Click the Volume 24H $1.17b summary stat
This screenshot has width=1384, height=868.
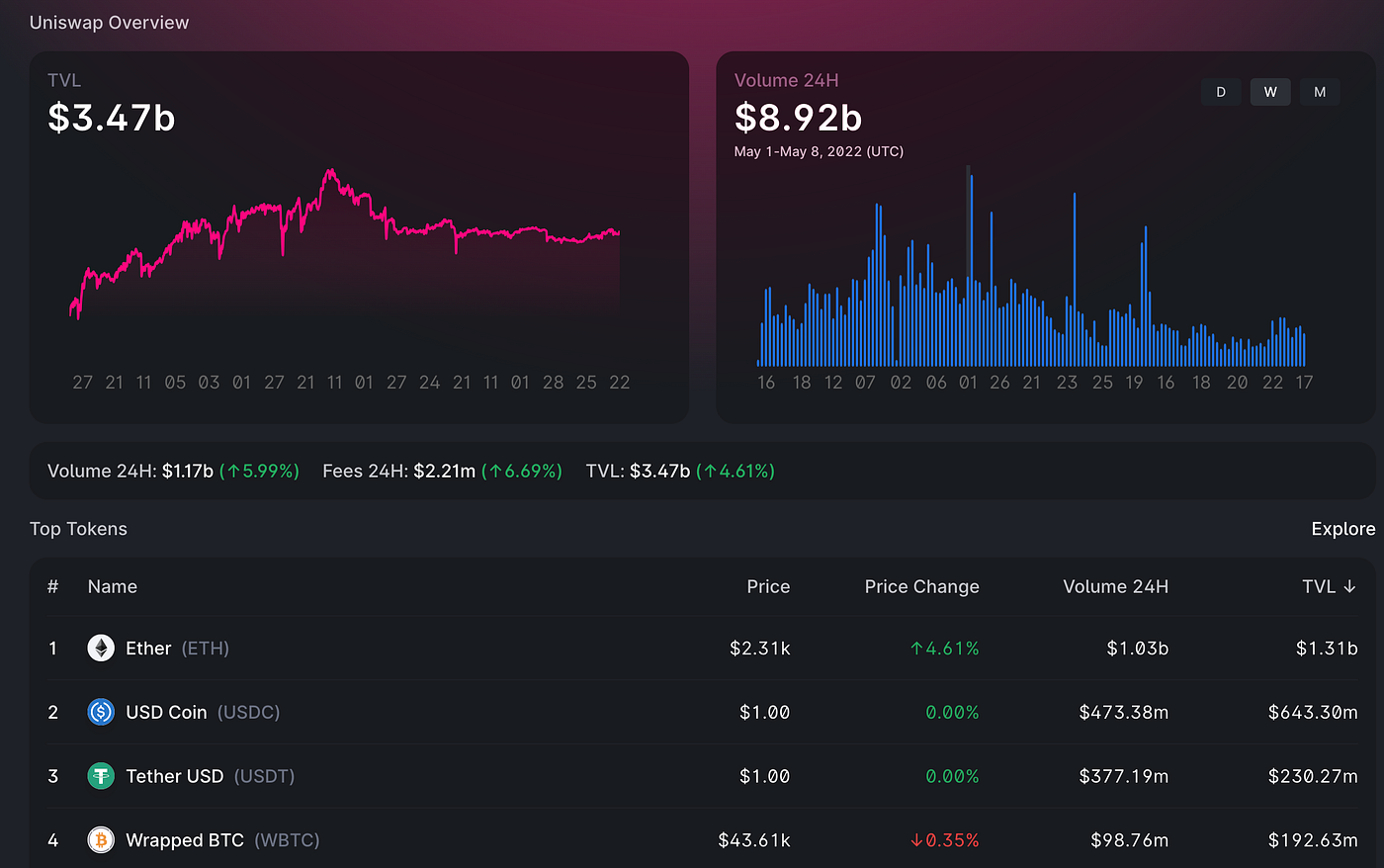point(173,472)
